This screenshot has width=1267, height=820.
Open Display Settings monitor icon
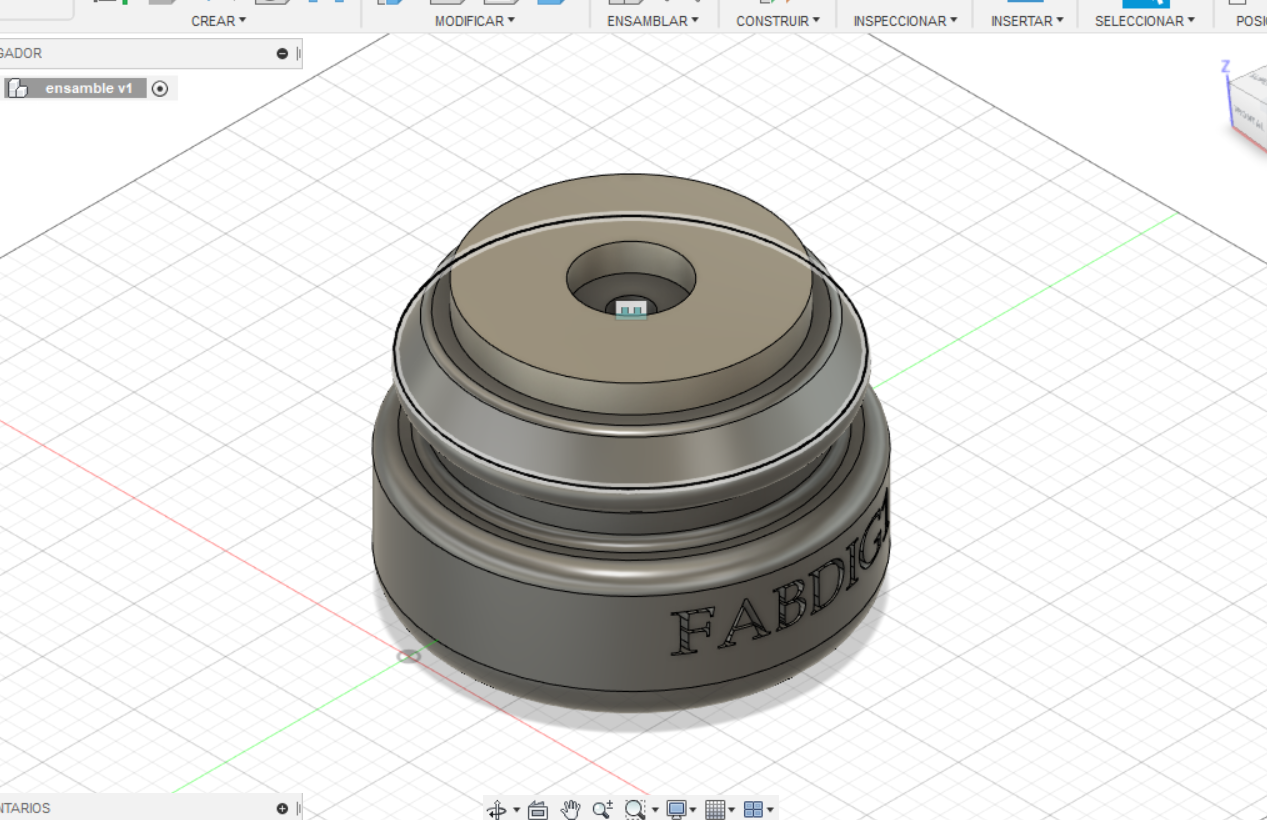coord(677,809)
